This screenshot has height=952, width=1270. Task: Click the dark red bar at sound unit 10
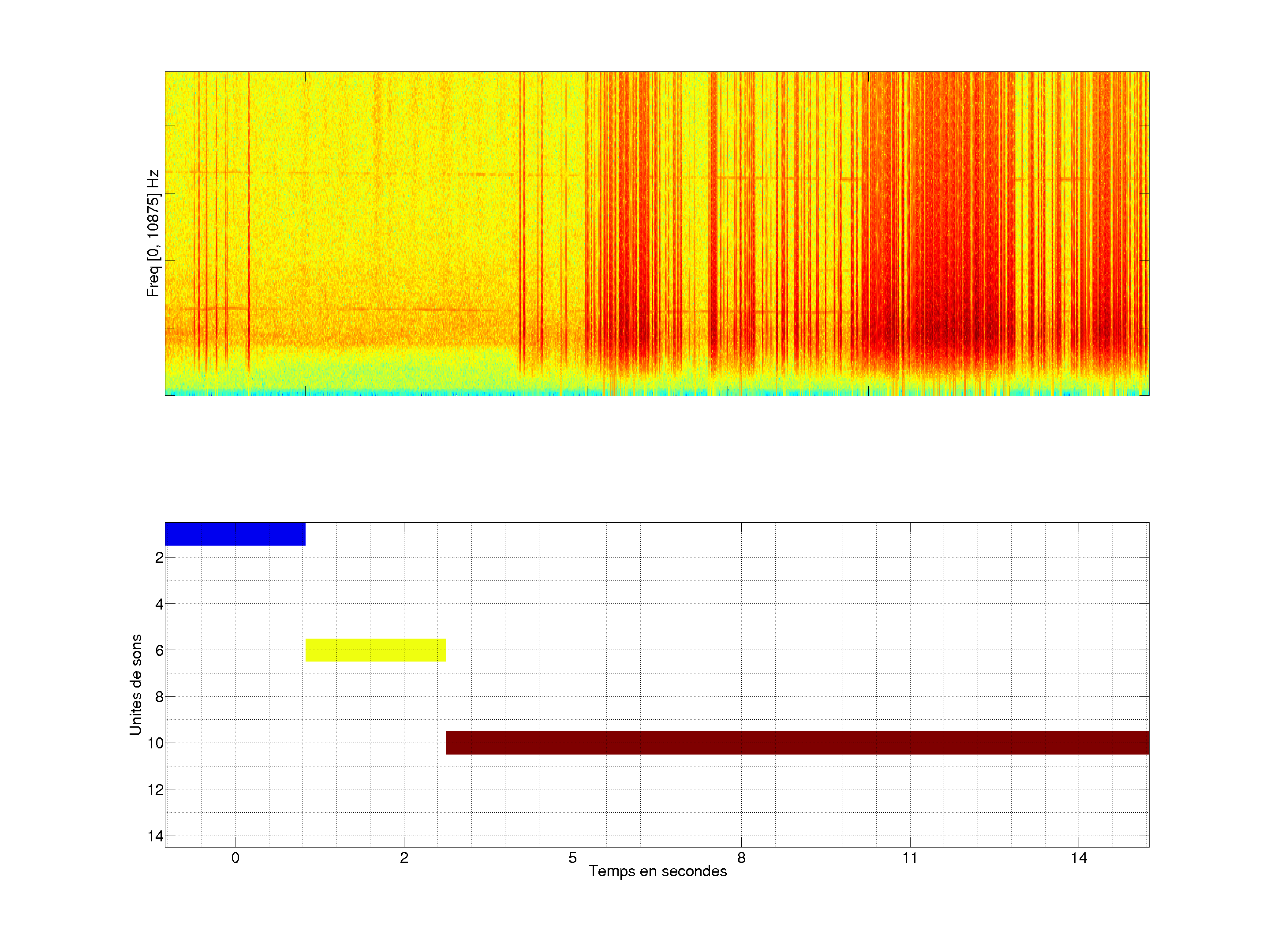coord(797,743)
